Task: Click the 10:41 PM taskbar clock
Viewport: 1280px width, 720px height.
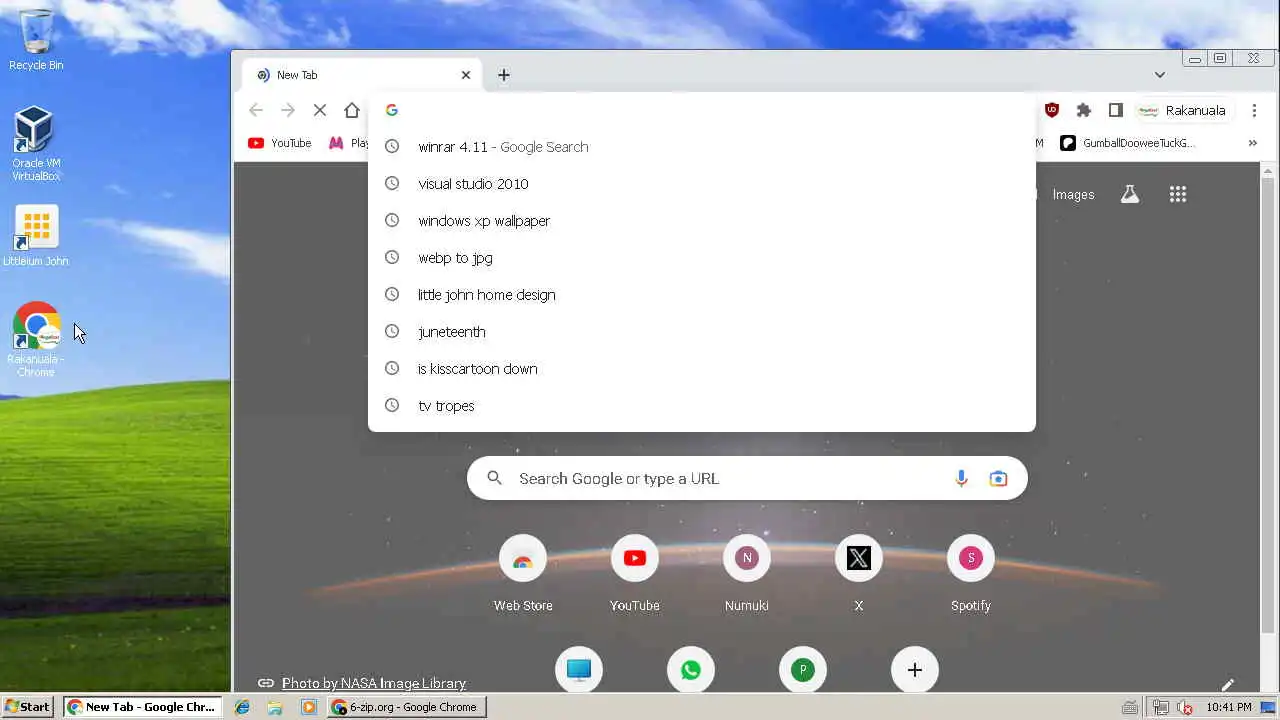Action: click(1229, 707)
